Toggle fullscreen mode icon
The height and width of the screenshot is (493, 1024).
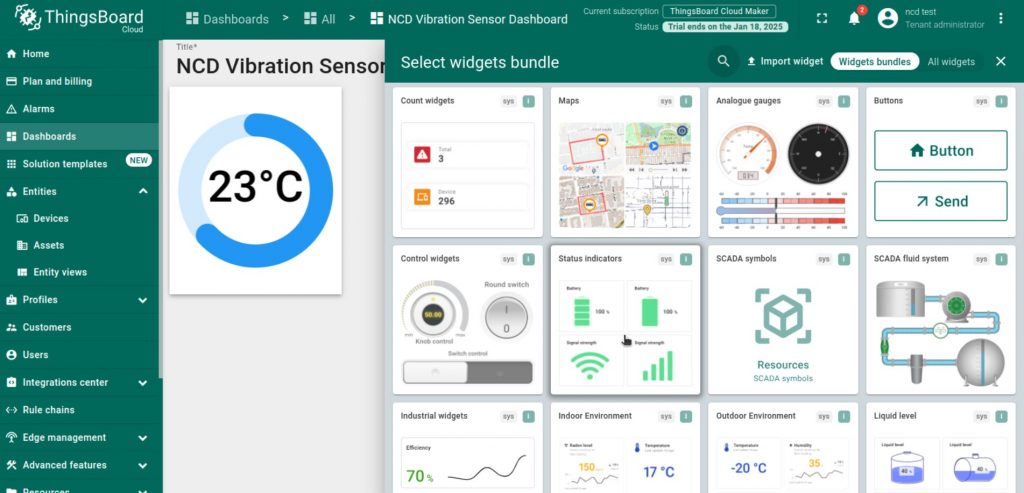[822, 18]
